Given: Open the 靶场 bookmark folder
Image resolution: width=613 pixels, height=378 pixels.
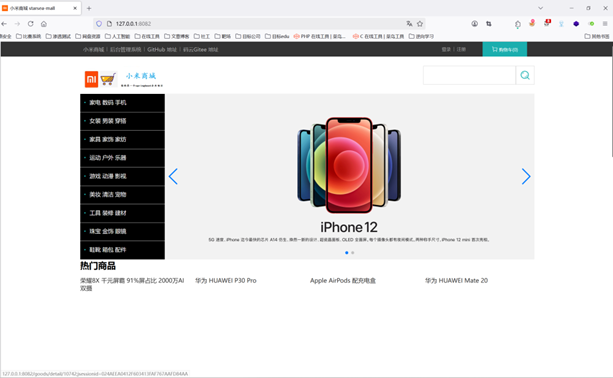Looking at the screenshot, I should [x=222, y=36].
